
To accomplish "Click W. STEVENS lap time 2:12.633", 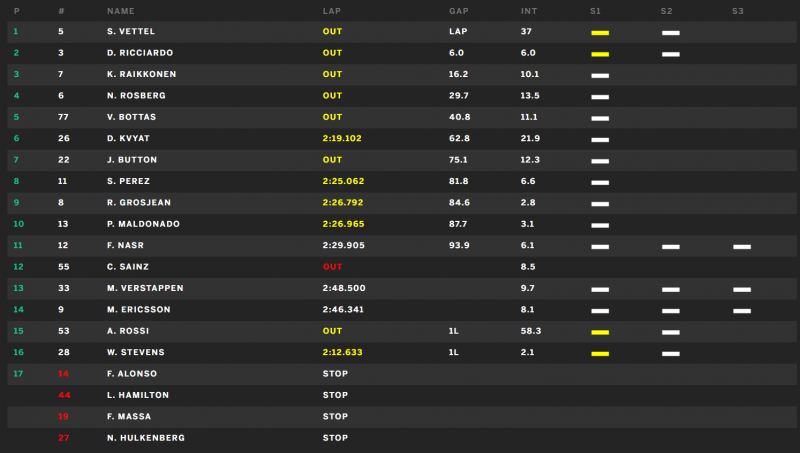I will (342, 353).
